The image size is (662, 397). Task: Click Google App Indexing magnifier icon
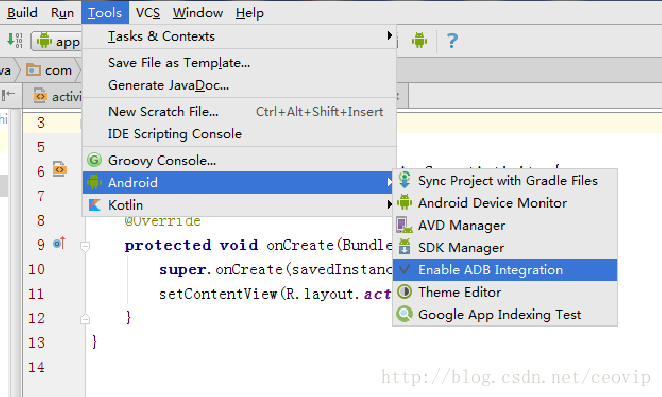(x=404, y=314)
